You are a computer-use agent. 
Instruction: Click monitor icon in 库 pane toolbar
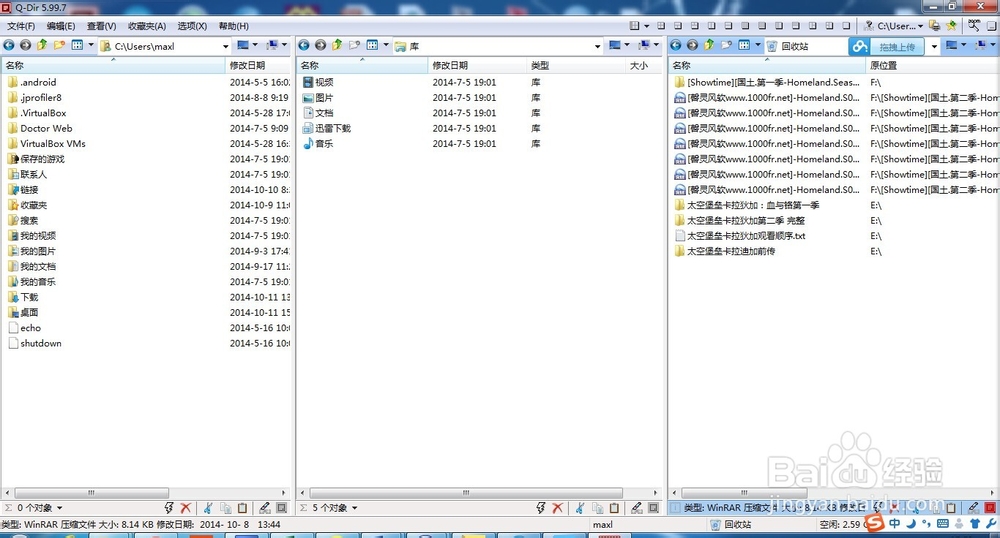[x=615, y=45]
